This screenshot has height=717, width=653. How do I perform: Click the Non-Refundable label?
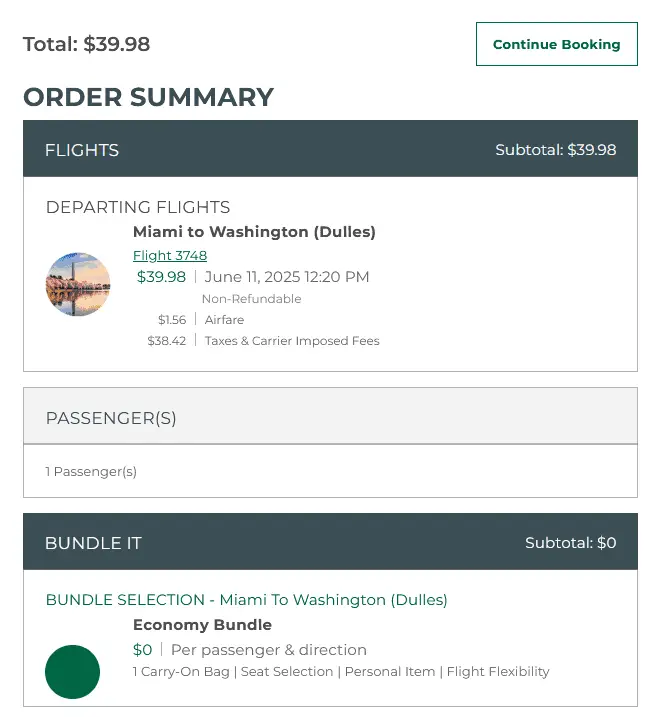(x=251, y=299)
